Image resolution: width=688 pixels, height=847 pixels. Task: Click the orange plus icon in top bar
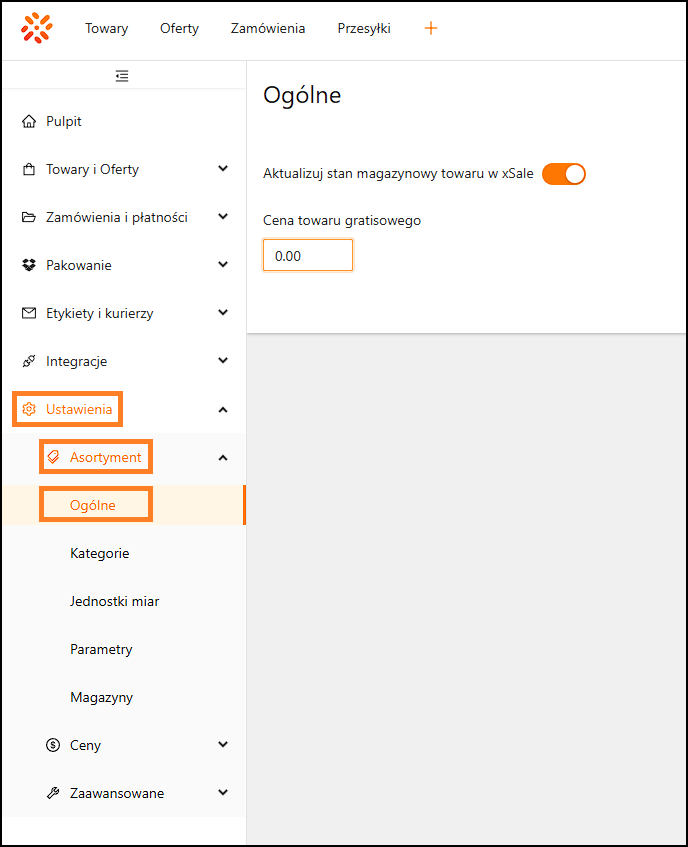[x=431, y=28]
